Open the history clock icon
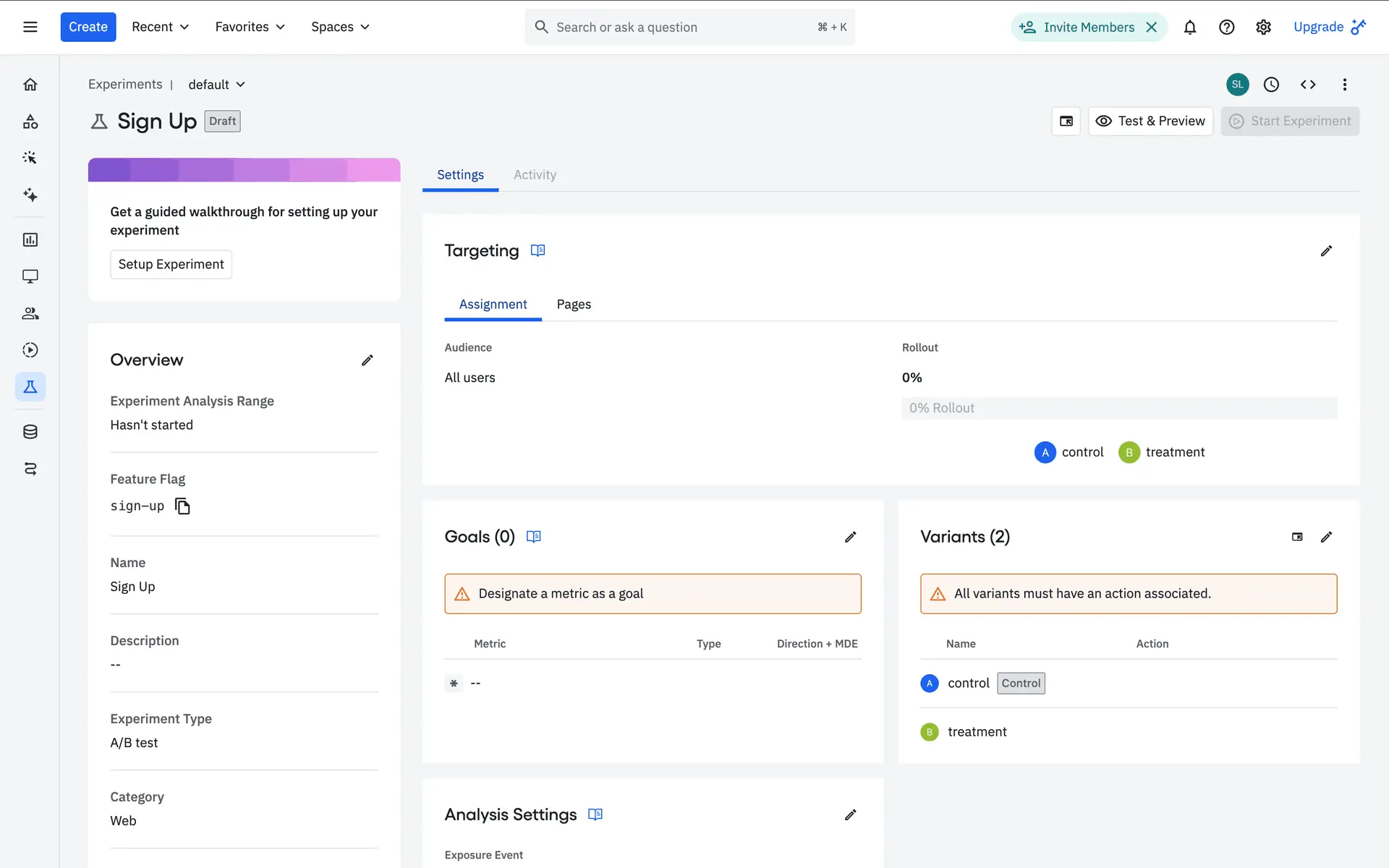1389x868 pixels. 1271,85
